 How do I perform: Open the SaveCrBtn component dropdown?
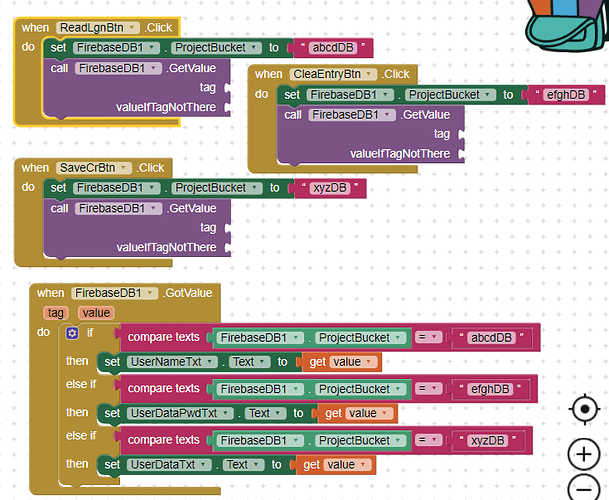[x=94, y=168]
